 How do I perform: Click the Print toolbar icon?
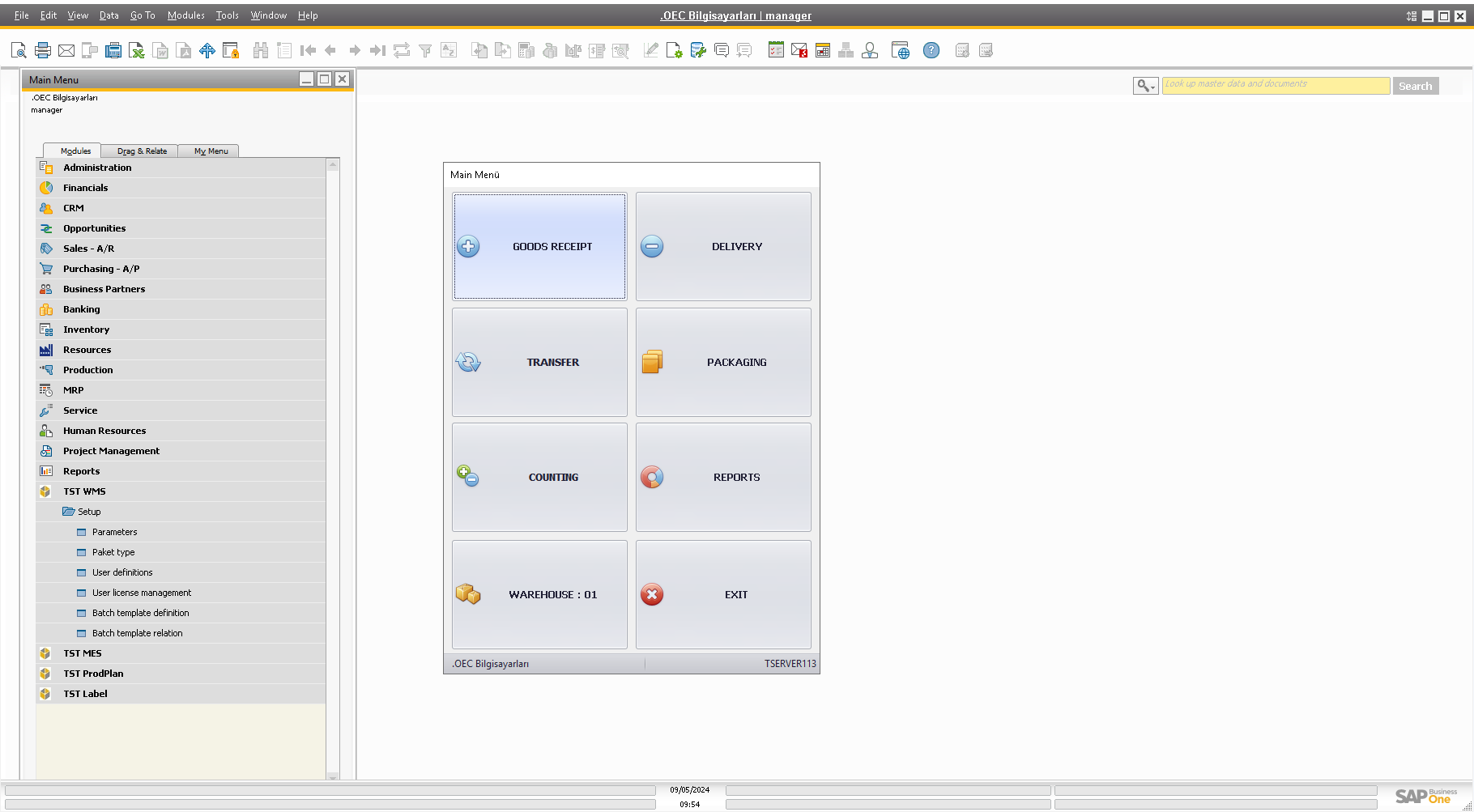(43, 51)
